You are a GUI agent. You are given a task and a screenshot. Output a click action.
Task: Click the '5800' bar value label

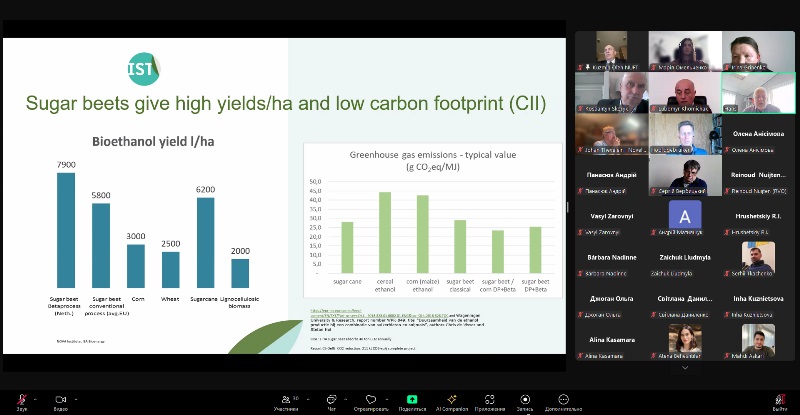(x=101, y=195)
